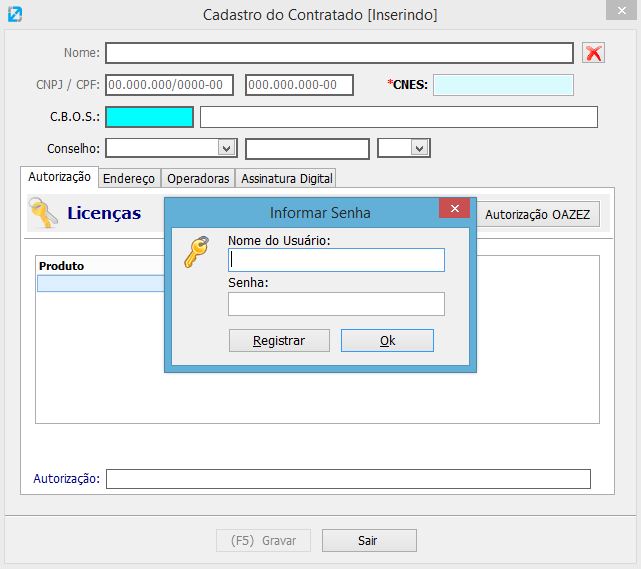Click the Registrar button
This screenshot has height=569, width=641.
tap(279, 341)
